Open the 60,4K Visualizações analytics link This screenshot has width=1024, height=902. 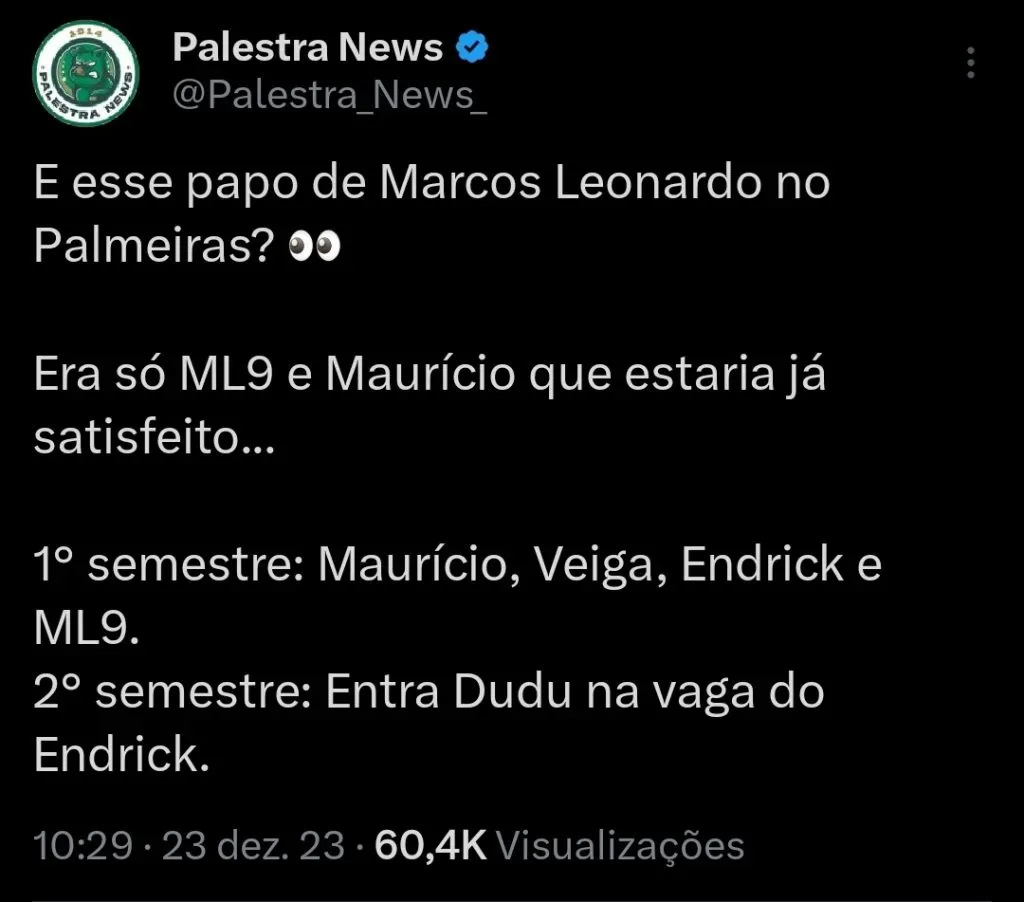(x=560, y=845)
